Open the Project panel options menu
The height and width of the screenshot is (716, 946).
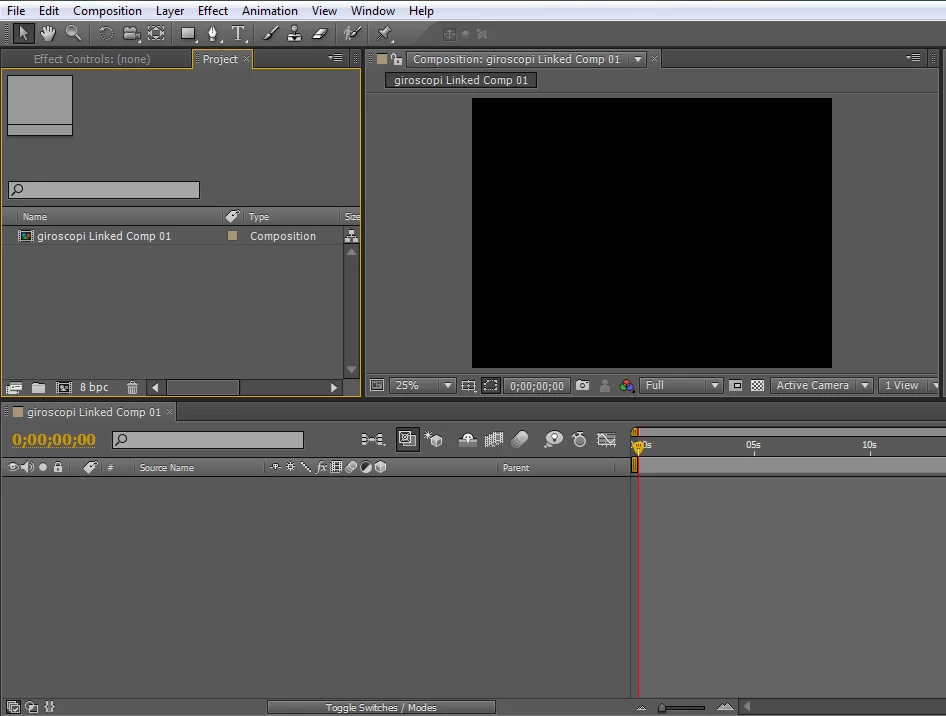coord(335,58)
